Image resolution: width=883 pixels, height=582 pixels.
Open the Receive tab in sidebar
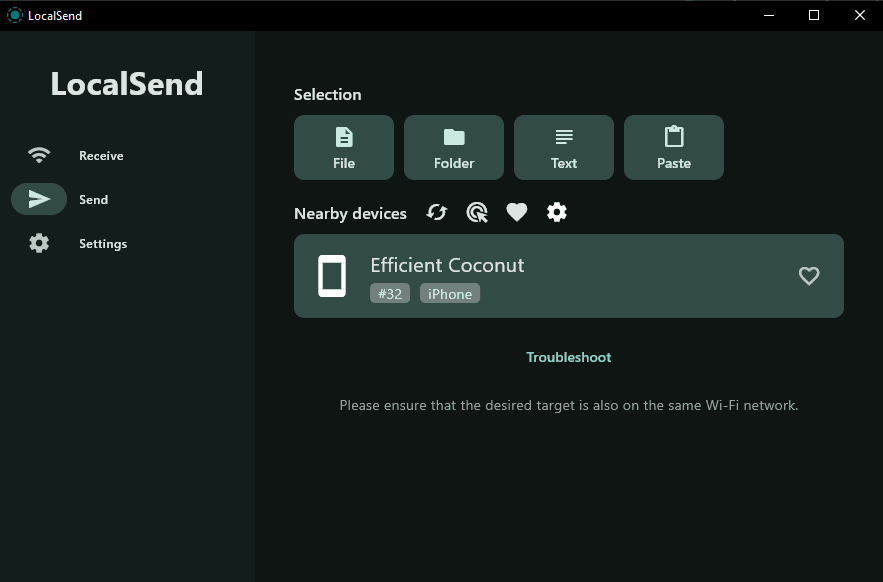(x=75, y=156)
